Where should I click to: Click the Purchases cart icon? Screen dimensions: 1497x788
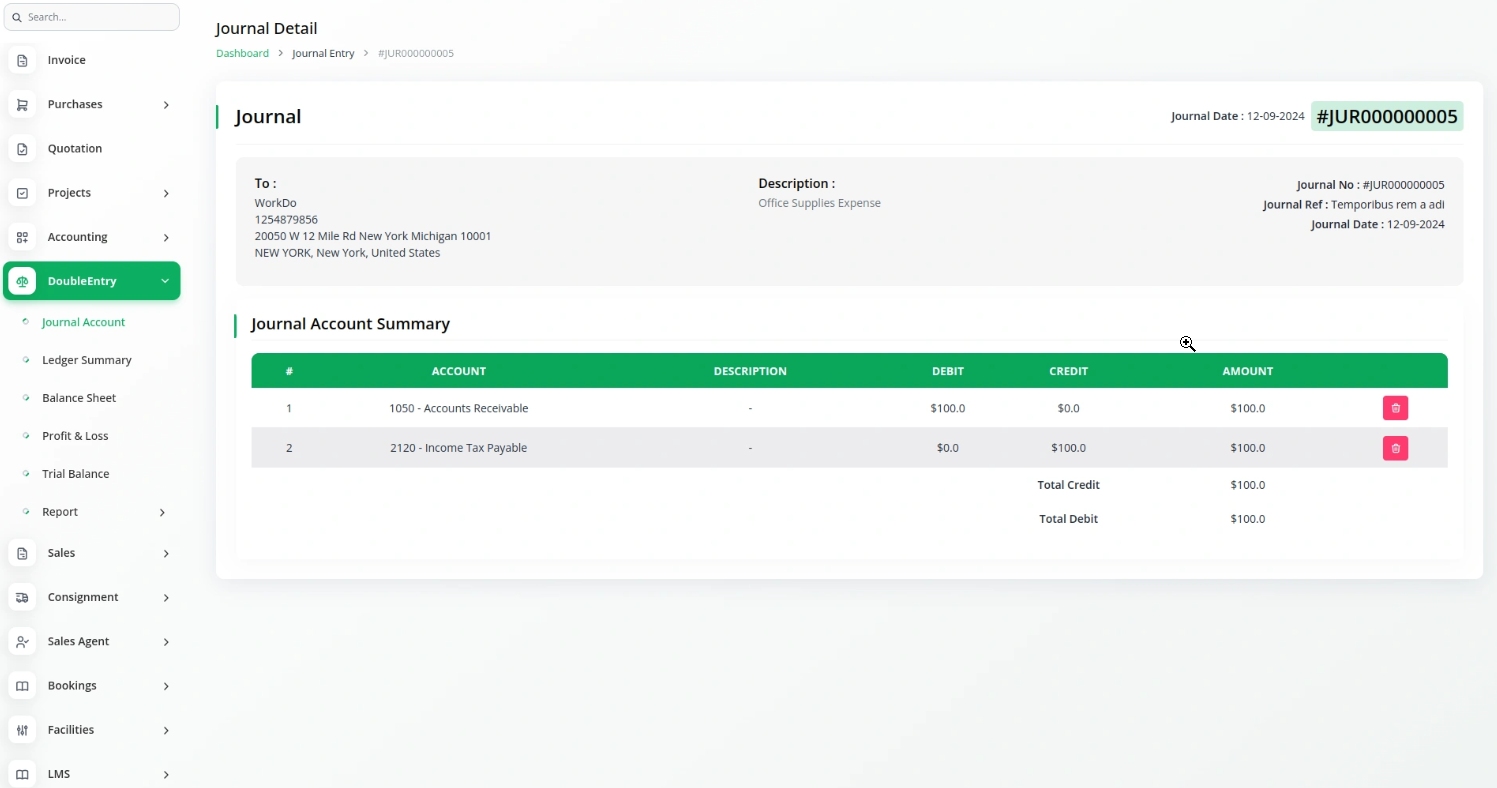(x=22, y=105)
